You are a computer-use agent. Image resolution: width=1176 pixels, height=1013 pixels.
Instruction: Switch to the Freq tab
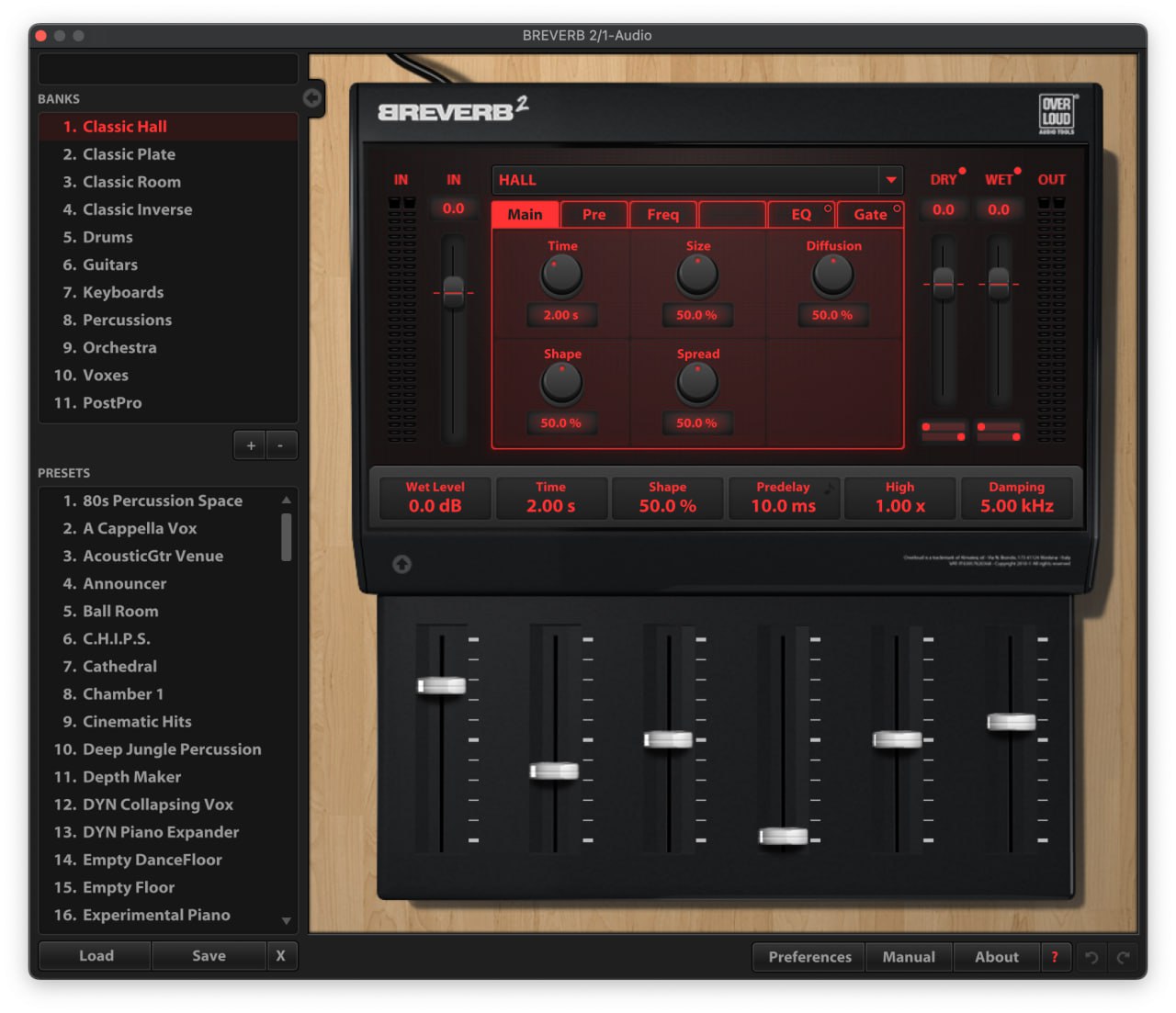coord(662,214)
